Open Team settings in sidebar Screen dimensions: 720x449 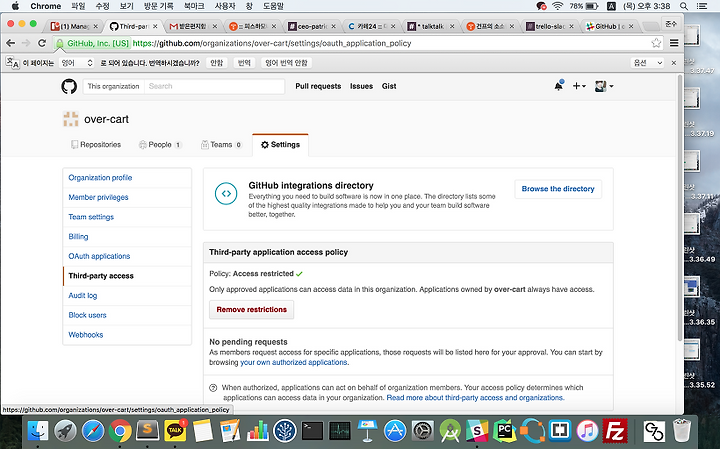tap(91, 217)
